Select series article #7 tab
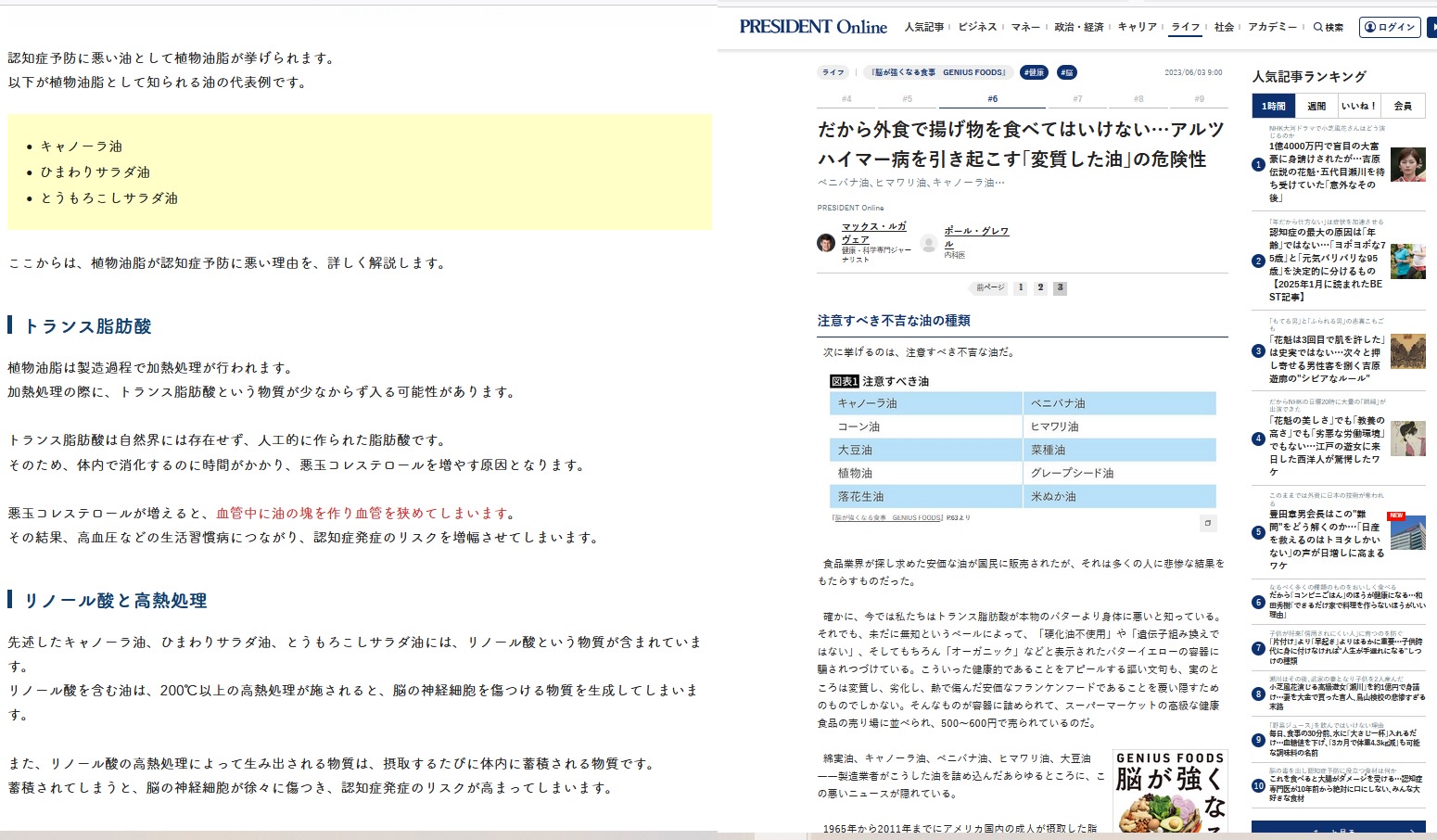The image size is (1437, 840). [x=1077, y=98]
